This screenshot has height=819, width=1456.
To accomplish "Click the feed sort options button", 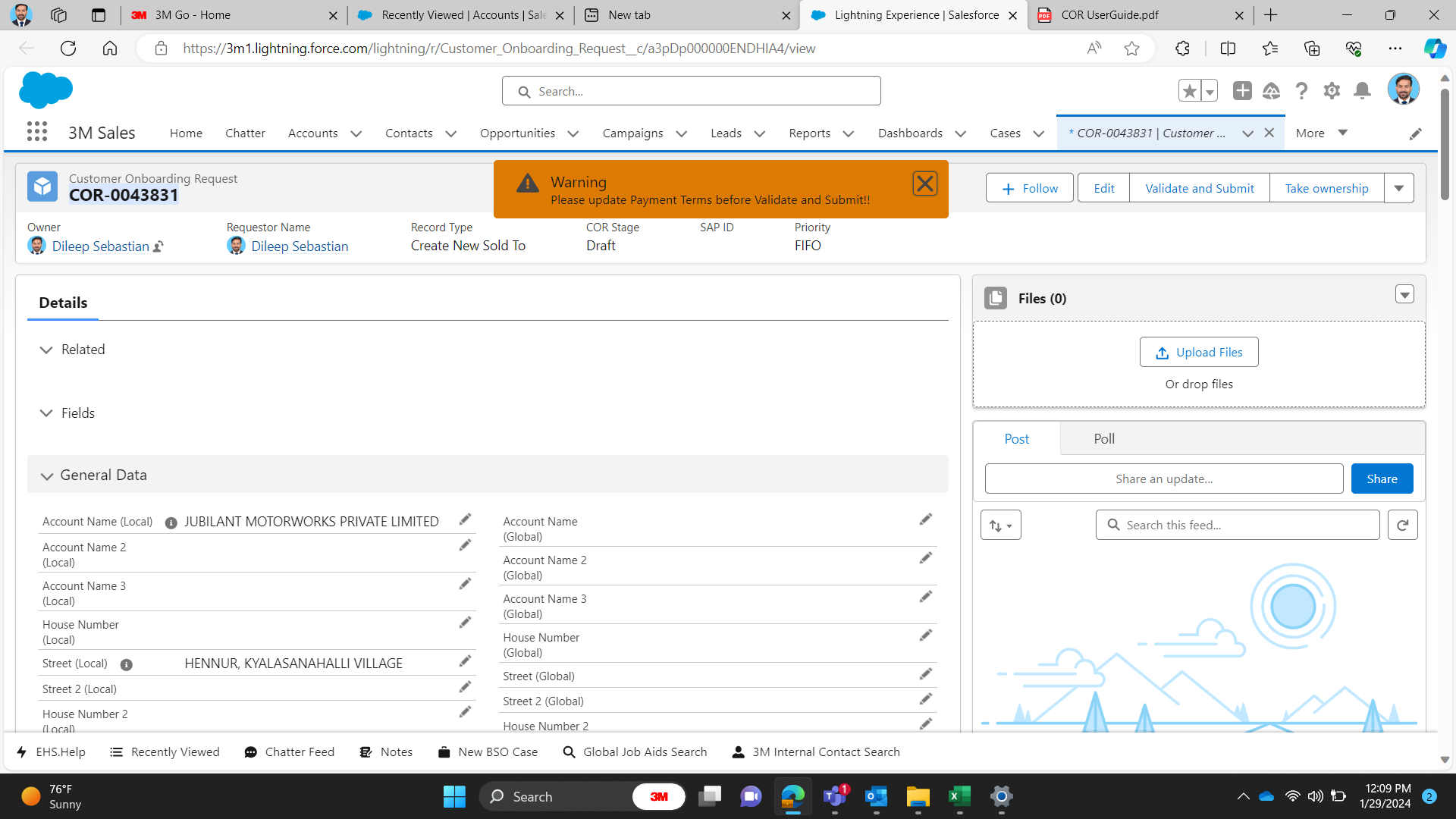I will point(1000,525).
